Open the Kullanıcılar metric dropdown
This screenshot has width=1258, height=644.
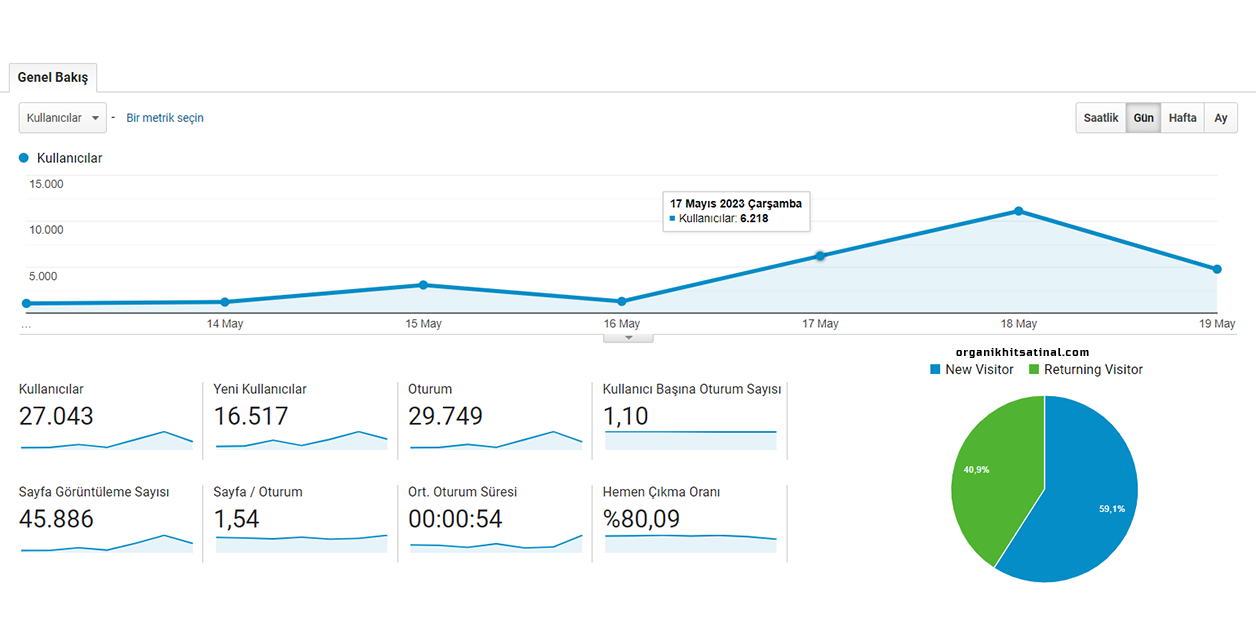pos(63,118)
